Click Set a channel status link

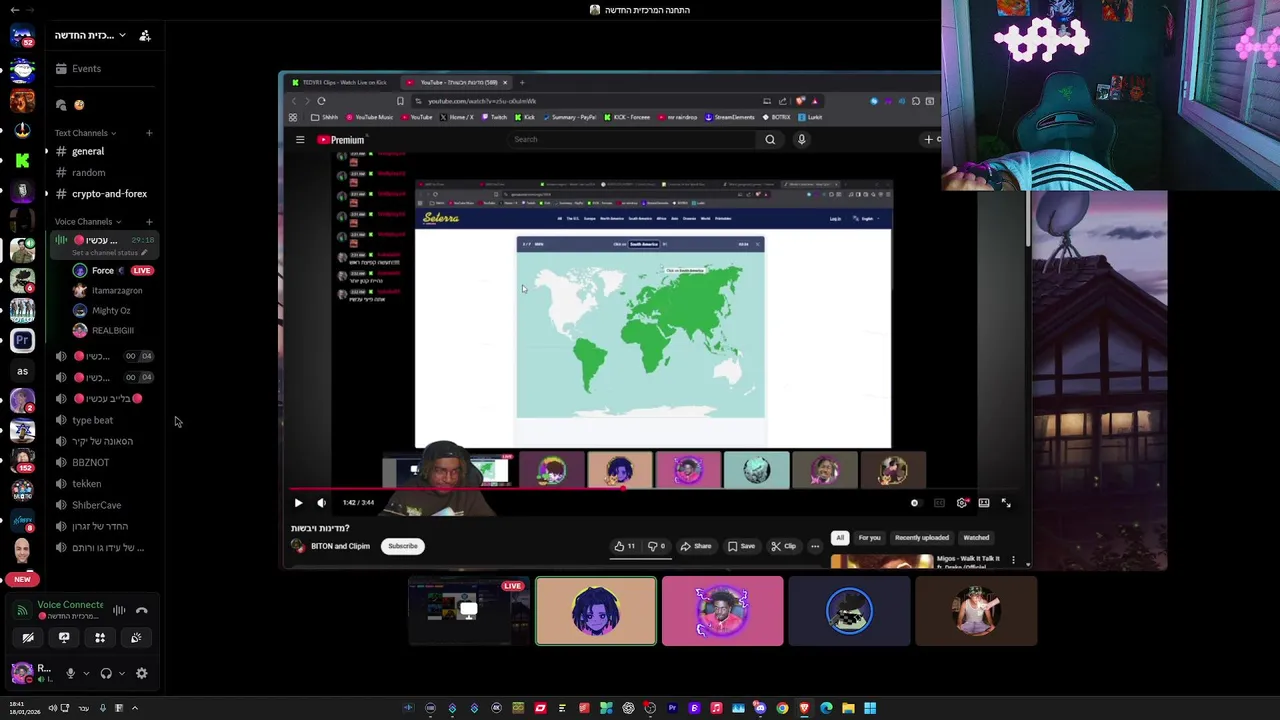pos(109,253)
